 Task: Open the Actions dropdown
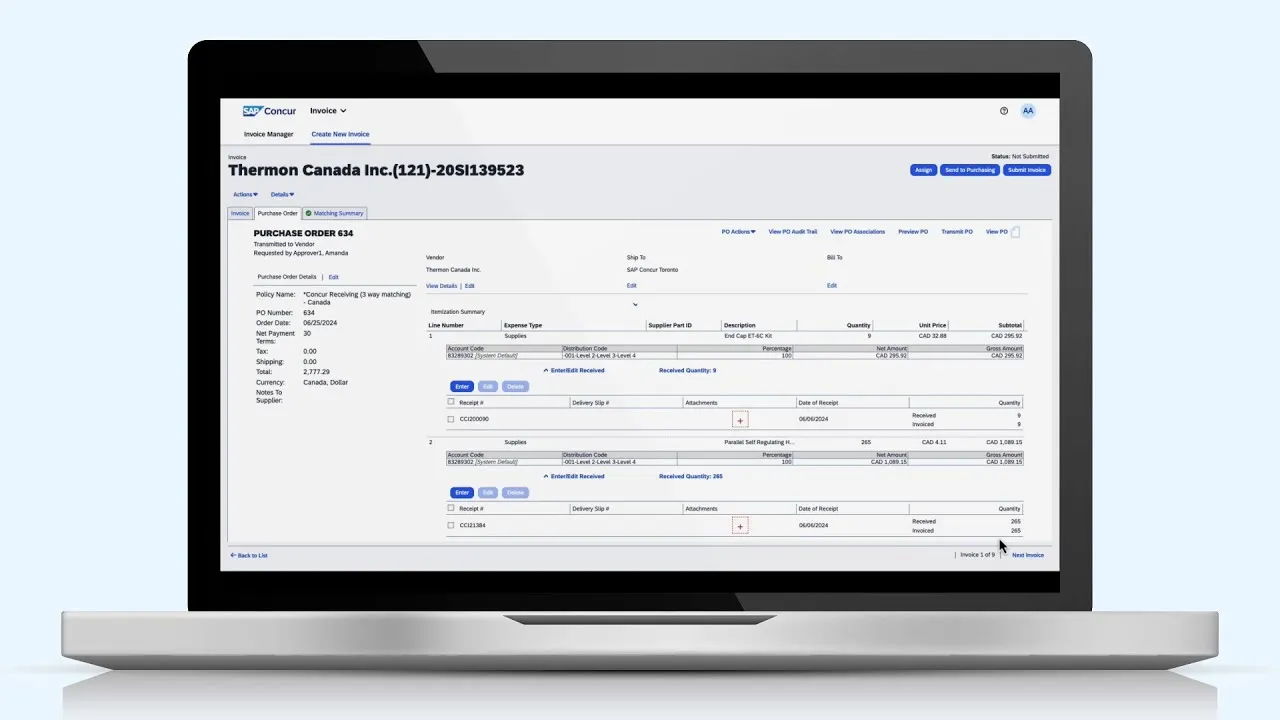245,194
